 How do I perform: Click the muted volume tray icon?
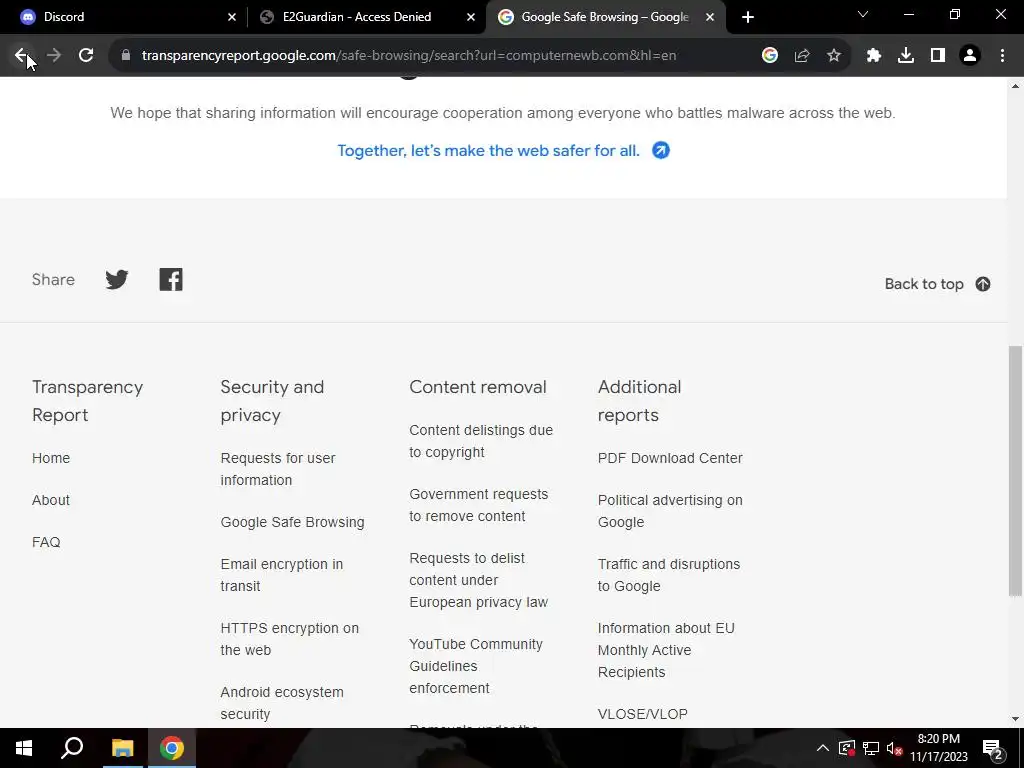click(895, 748)
